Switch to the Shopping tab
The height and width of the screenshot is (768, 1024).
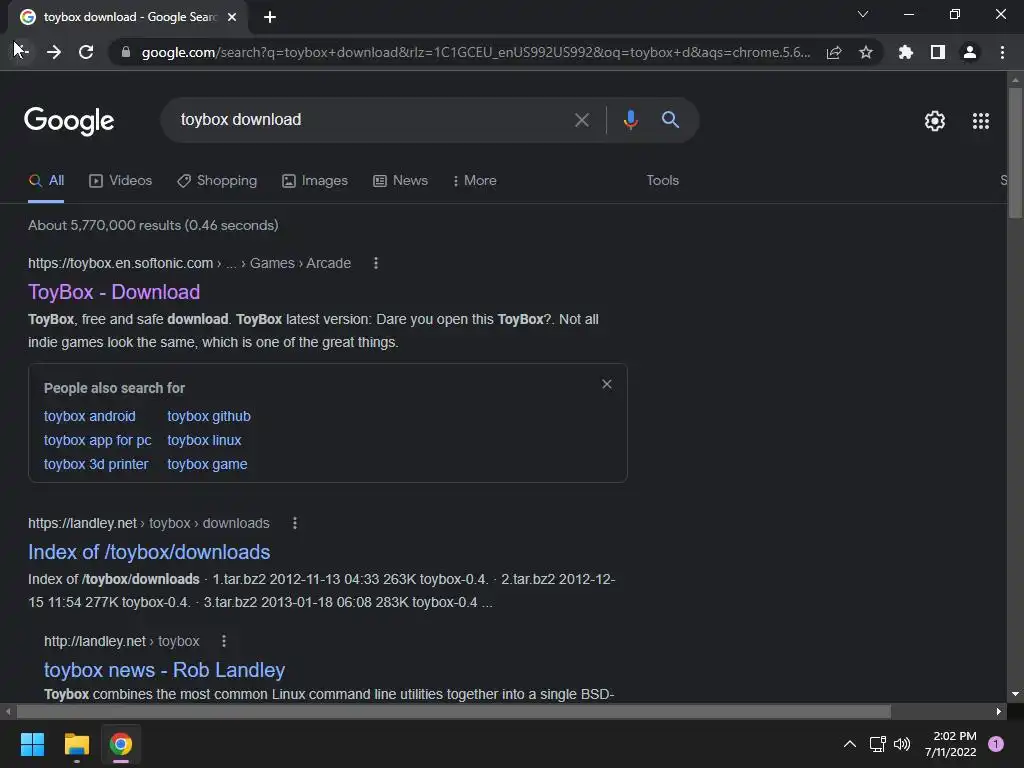(217, 181)
